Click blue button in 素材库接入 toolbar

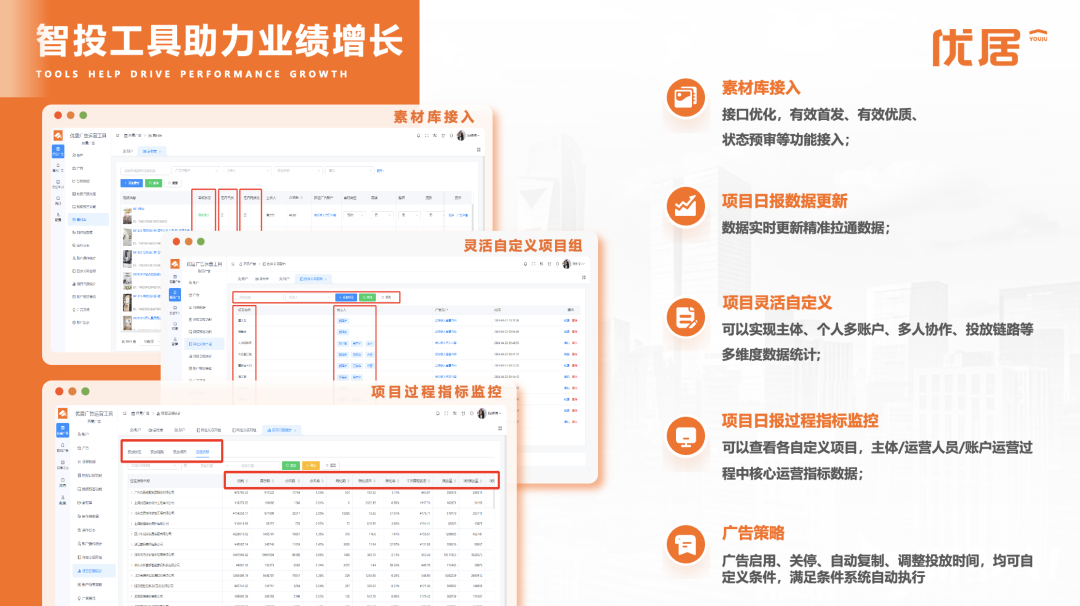(132, 183)
